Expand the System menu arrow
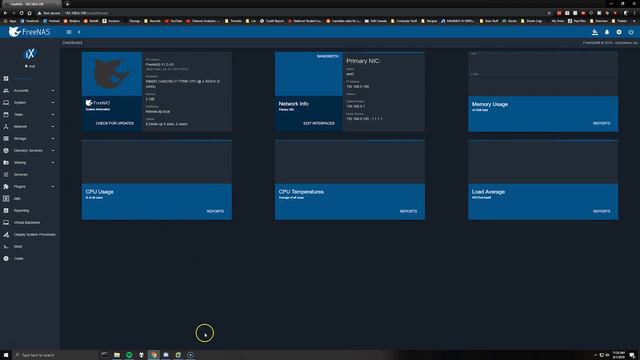 (53, 102)
